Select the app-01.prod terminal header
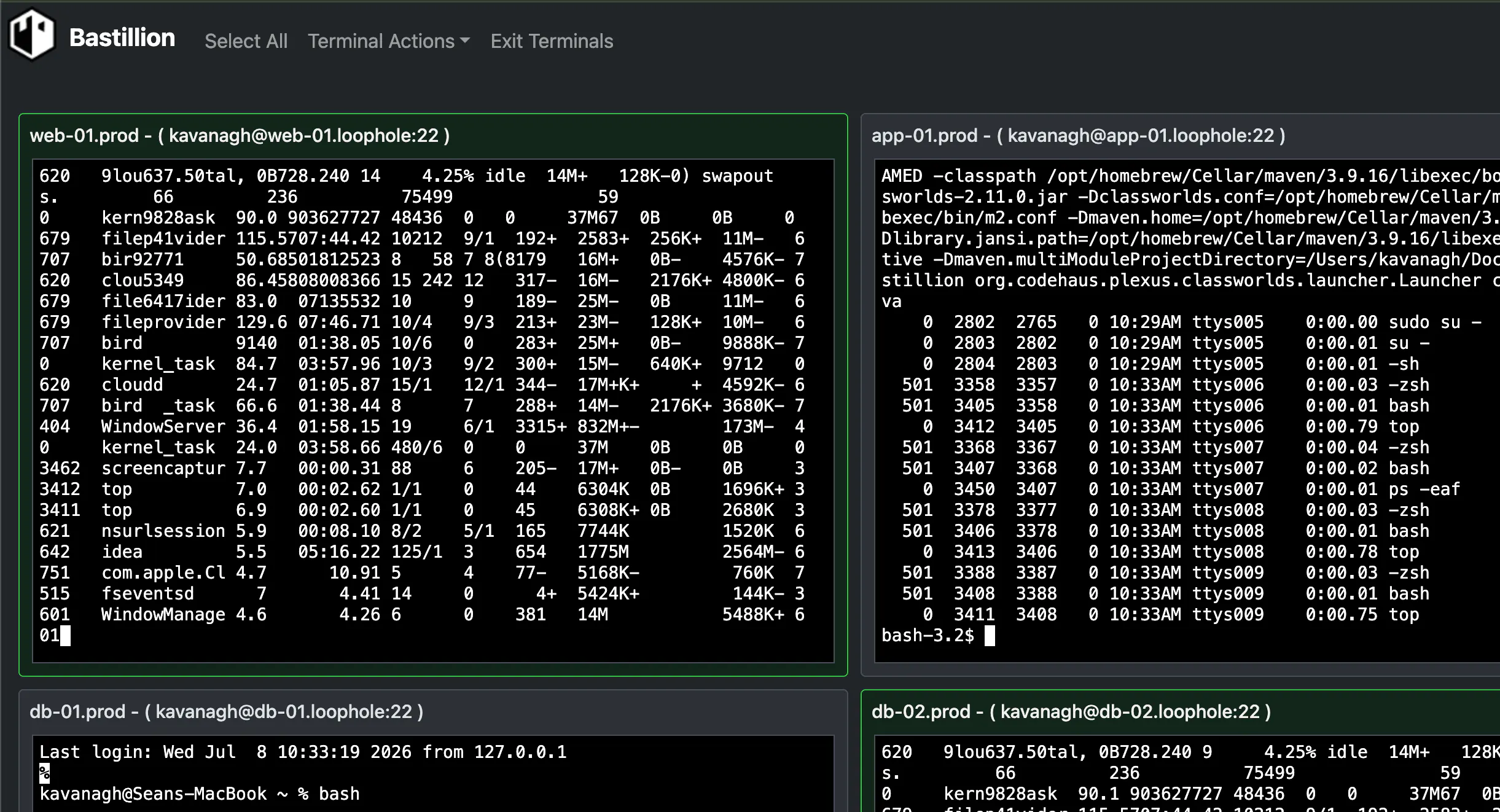Image resolution: width=1500 pixels, height=812 pixels. point(1078,135)
